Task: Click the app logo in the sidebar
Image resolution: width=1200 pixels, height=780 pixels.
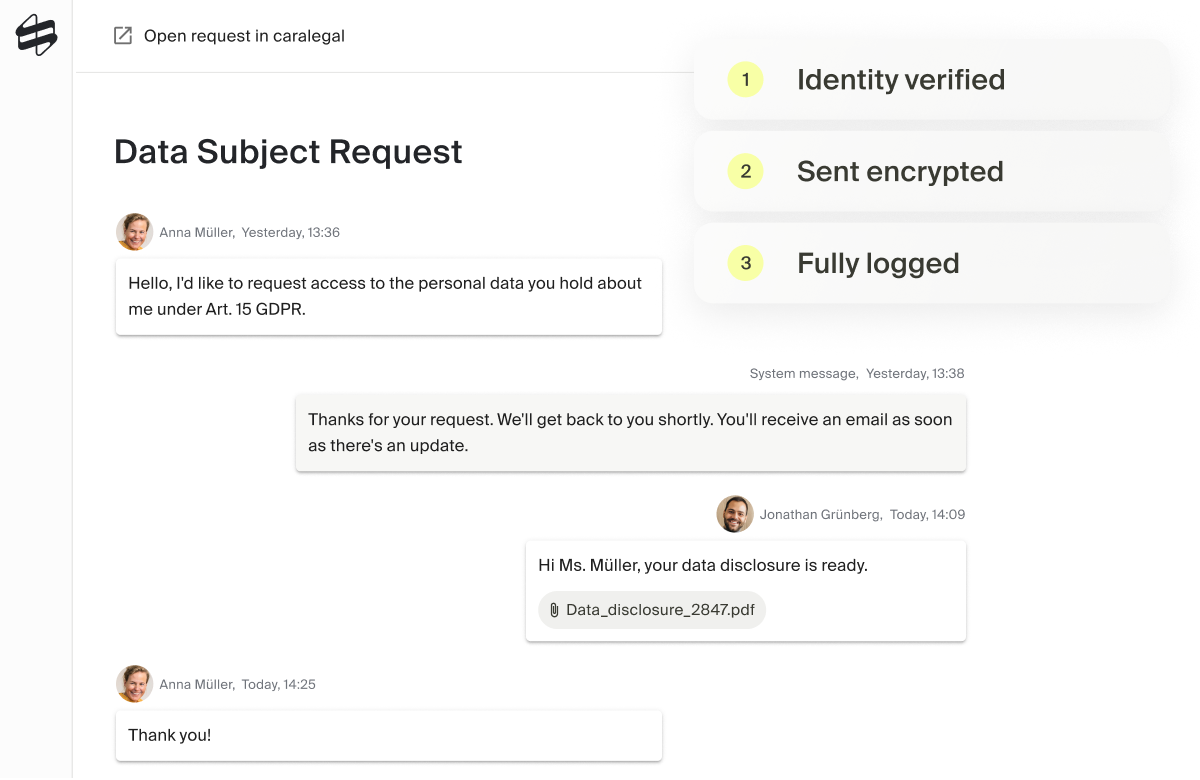Action: point(36,35)
